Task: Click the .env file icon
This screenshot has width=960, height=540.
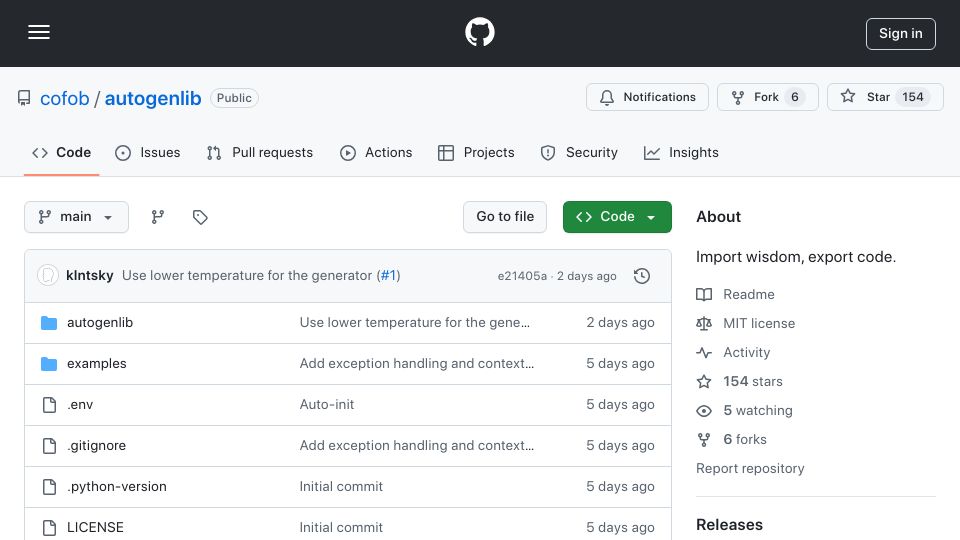Action: point(49,405)
